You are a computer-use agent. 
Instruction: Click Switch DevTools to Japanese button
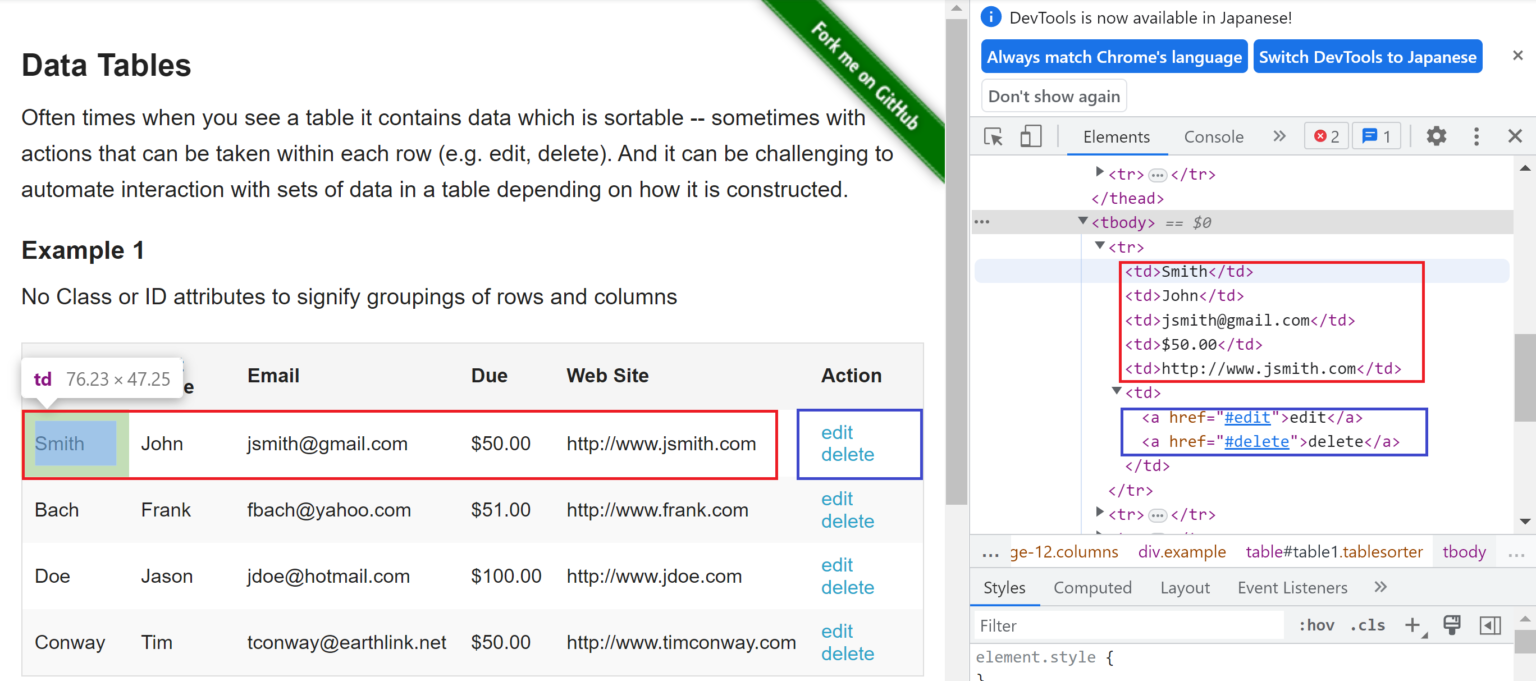click(x=1367, y=57)
